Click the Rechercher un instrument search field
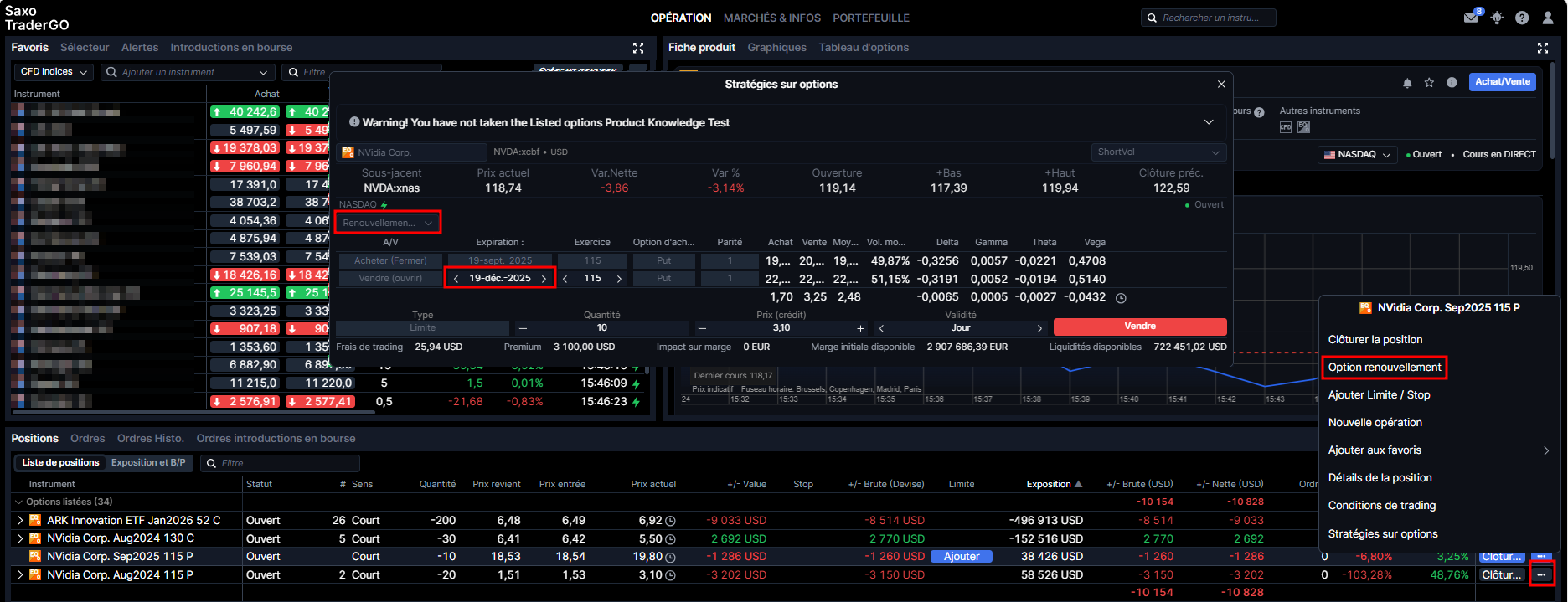1568x602 pixels. pyautogui.click(x=1209, y=18)
